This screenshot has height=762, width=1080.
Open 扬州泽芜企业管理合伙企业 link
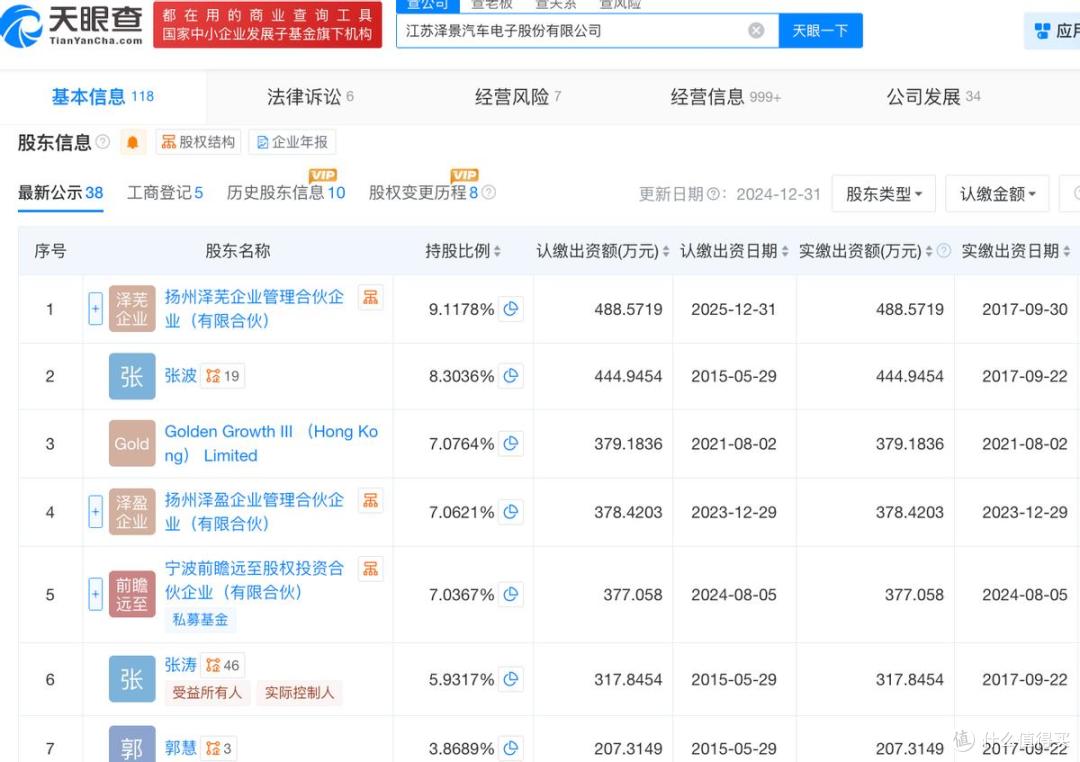[x=254, y=308]
